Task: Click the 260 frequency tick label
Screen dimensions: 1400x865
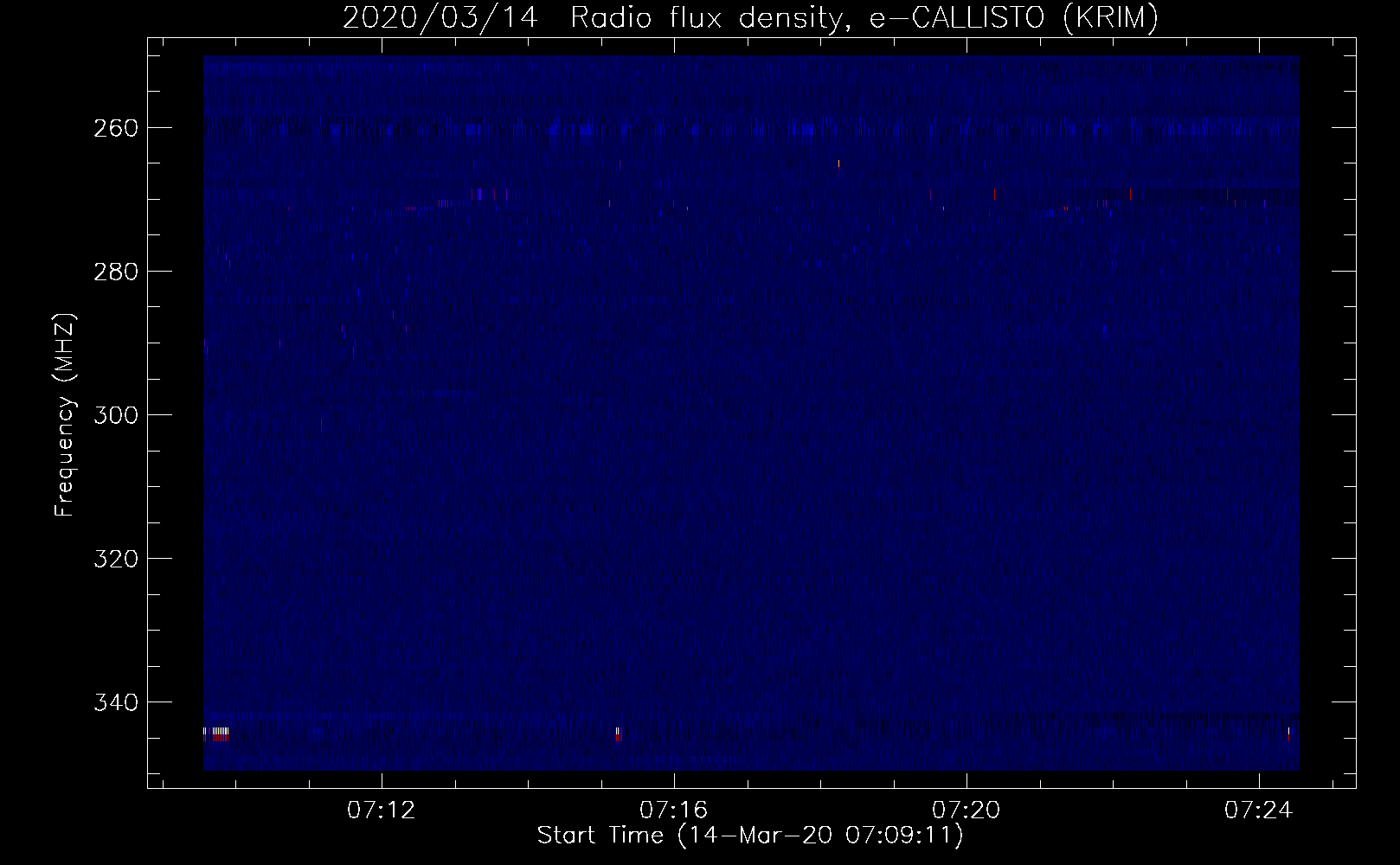Action: (x=116, y=128)
